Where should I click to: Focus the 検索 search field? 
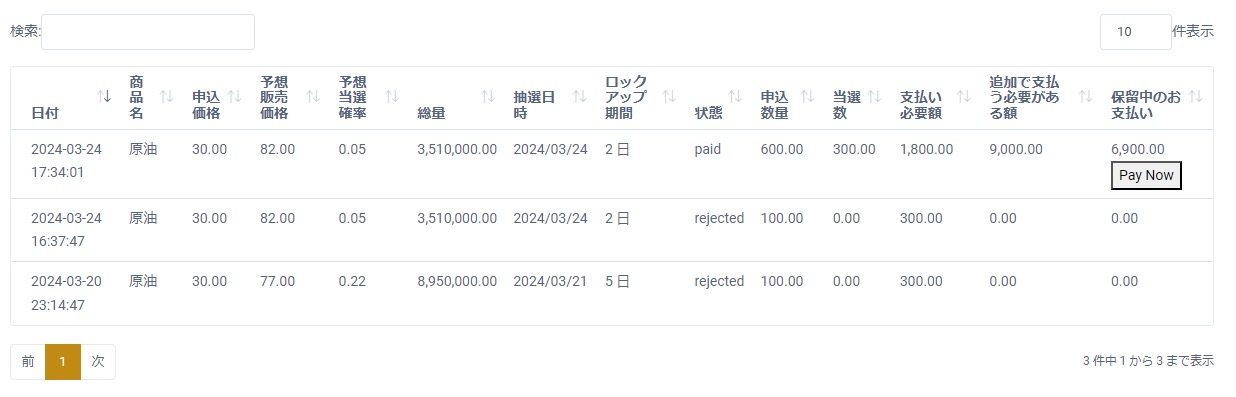point(148,32)
